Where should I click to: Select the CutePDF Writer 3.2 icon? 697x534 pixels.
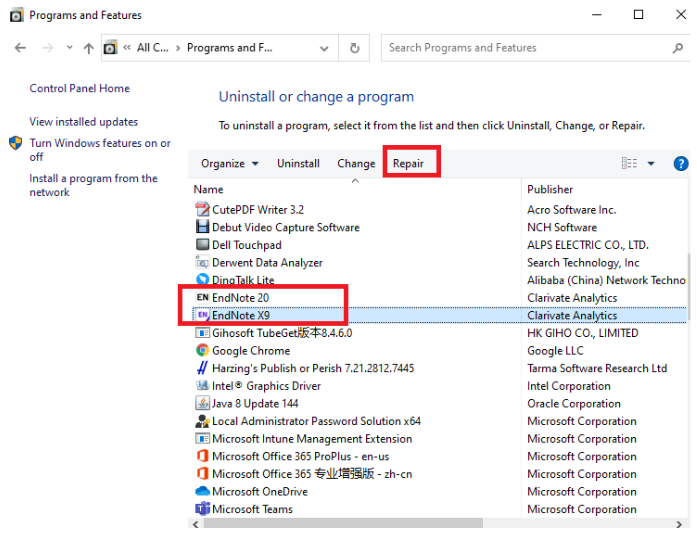[202, 210]
